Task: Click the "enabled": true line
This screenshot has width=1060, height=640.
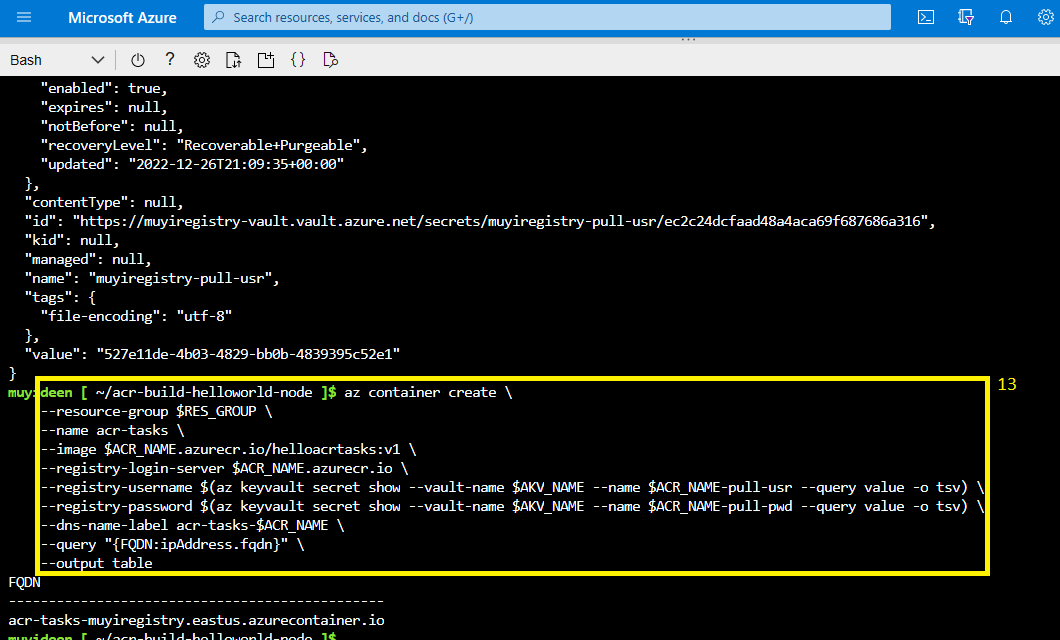Action: 104,89
